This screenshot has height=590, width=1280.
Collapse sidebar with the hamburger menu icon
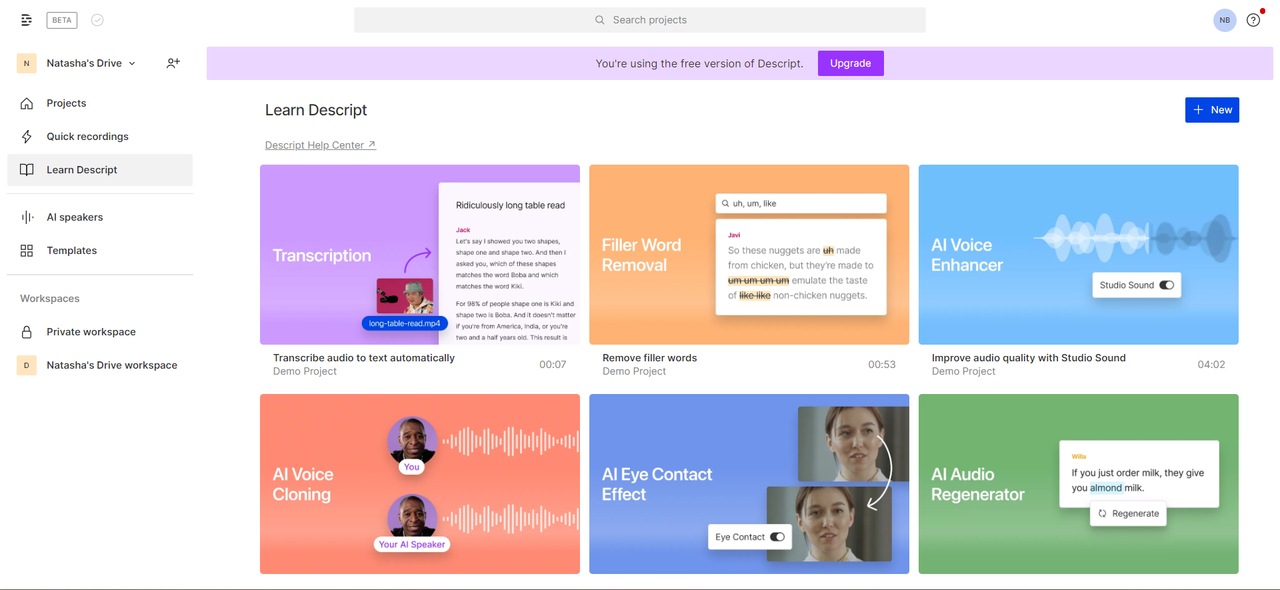(x=26, y=20)
